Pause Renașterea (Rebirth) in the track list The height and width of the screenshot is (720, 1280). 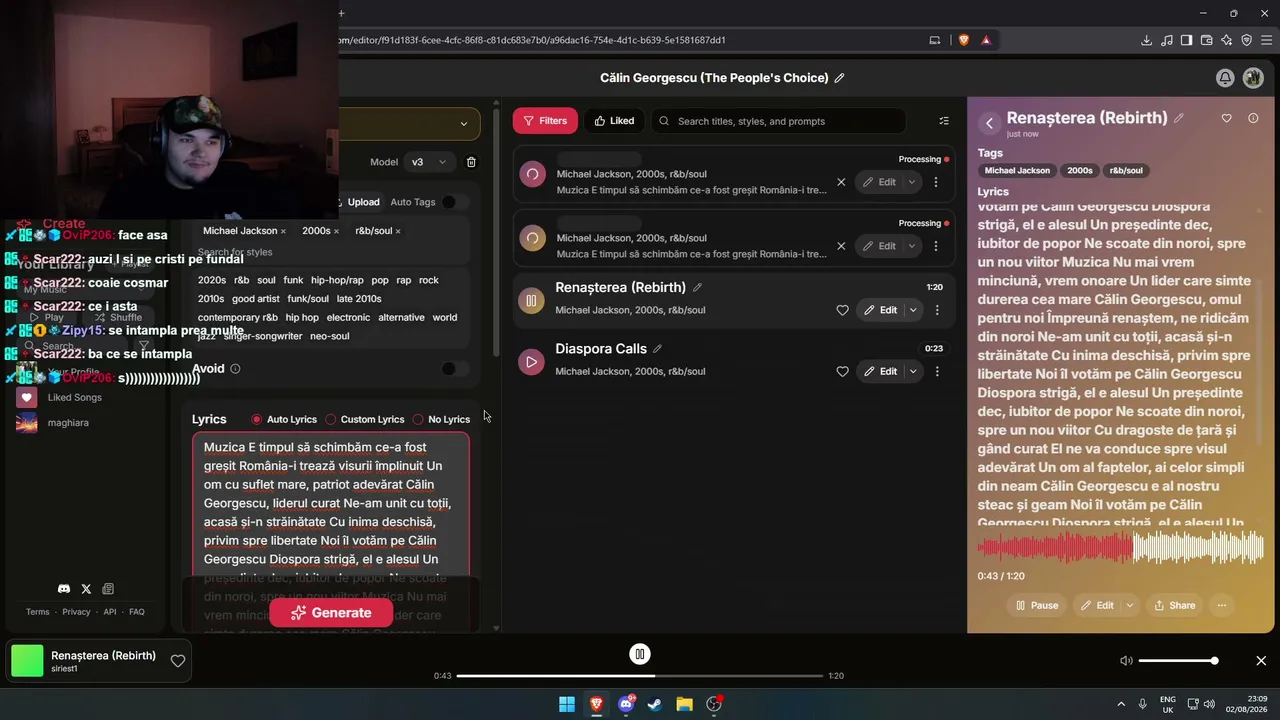pyautogui.click(x=531, y=300)
